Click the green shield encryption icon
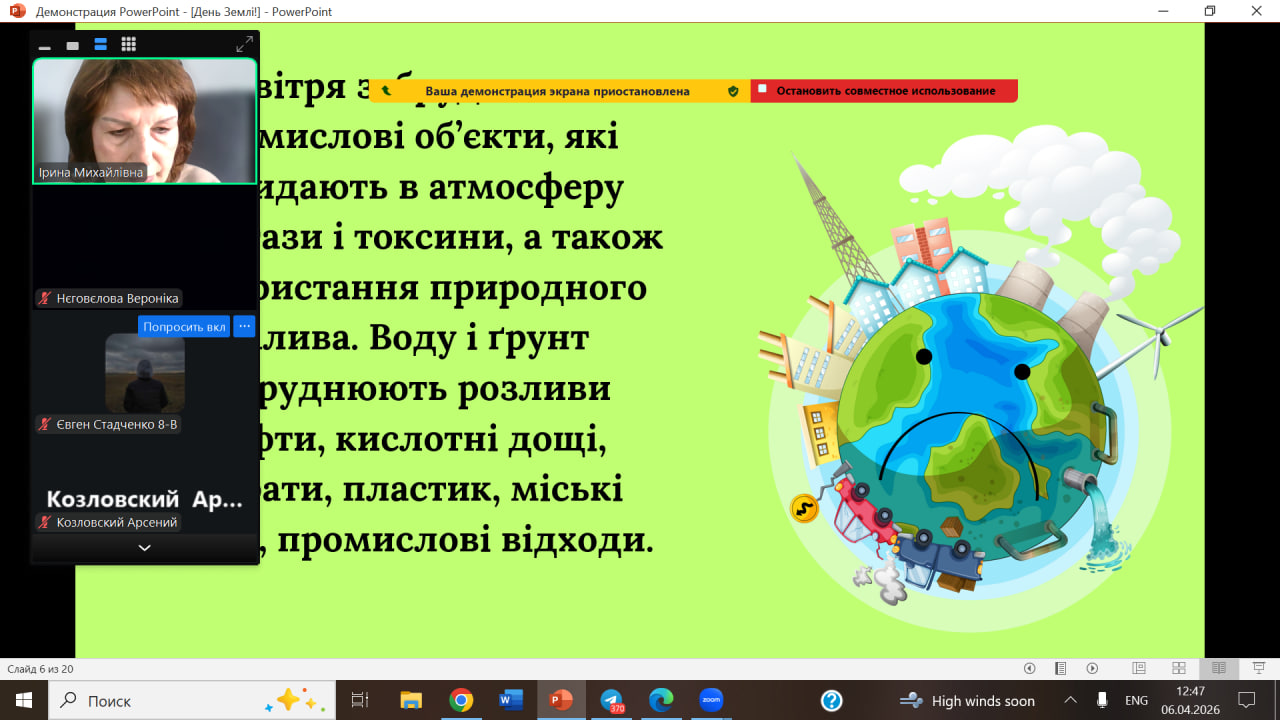Screen dimensions: 1280x720 point(733,91)
